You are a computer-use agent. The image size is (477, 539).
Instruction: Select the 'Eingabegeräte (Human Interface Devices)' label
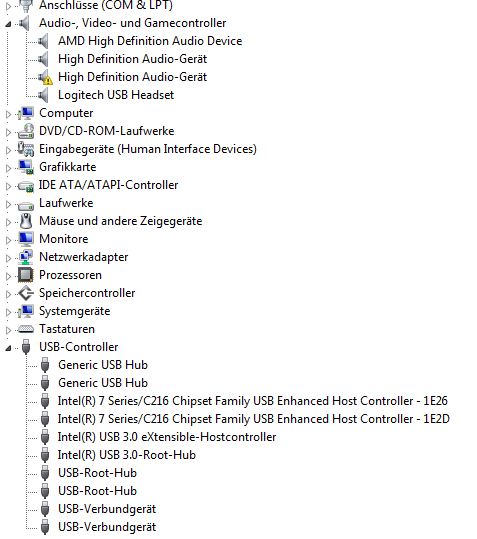148,149
